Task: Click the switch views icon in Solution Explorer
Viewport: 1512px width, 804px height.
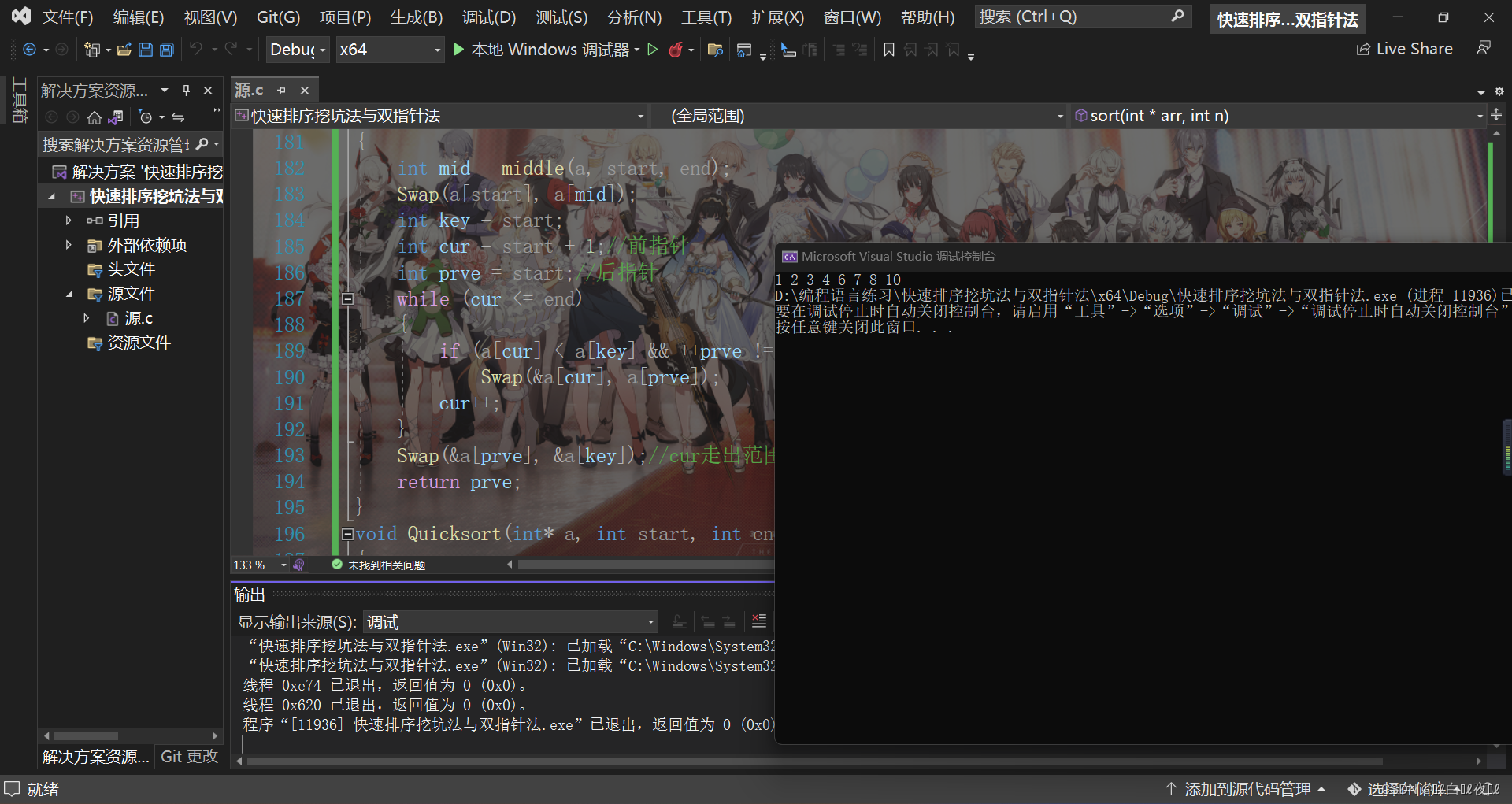Action: point(116,117)
